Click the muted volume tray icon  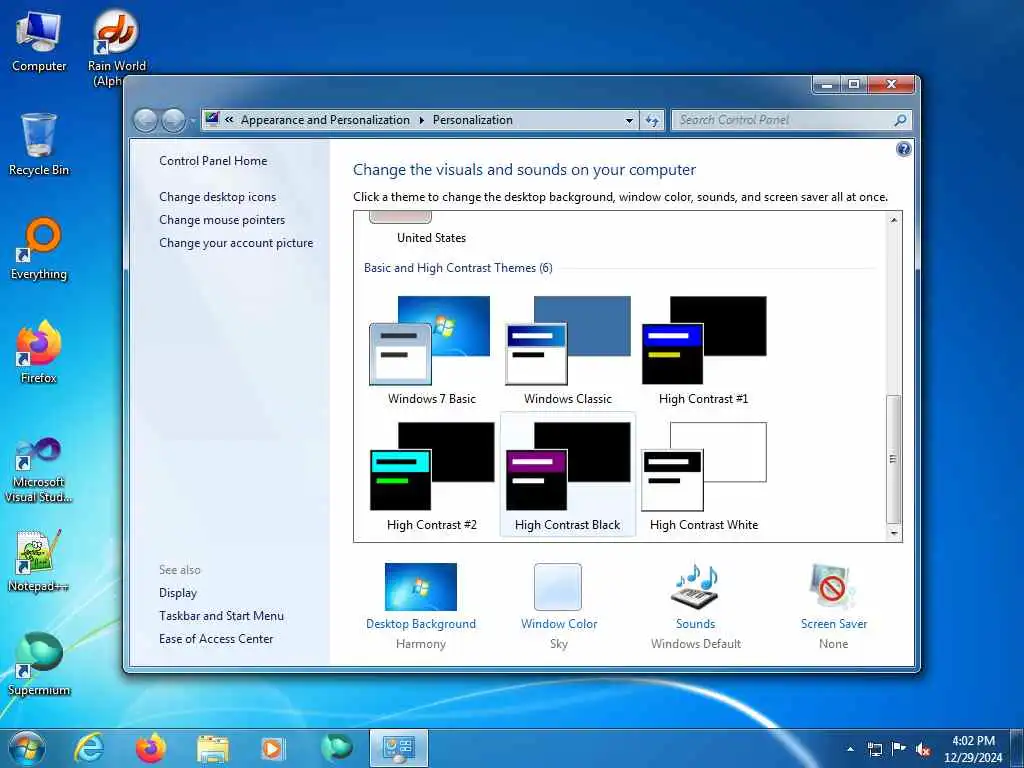tap(923, 750)
